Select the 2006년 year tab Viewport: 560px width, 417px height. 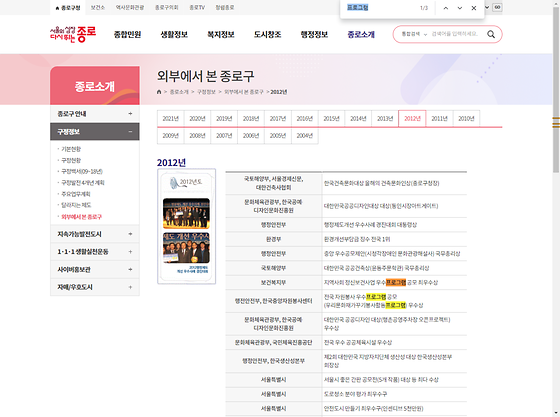click(251, 136)
